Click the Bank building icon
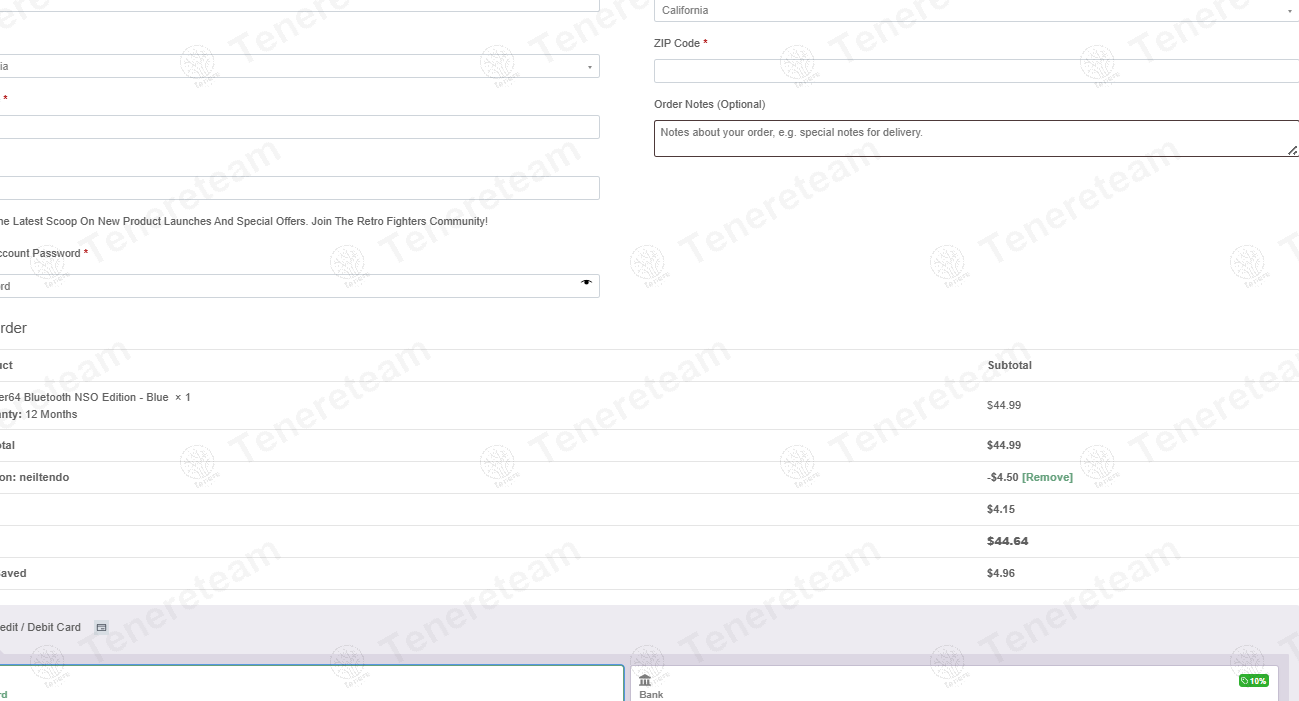Image resolution: width=1299 pixels, height=701 pixels. (x=645, y=680)
